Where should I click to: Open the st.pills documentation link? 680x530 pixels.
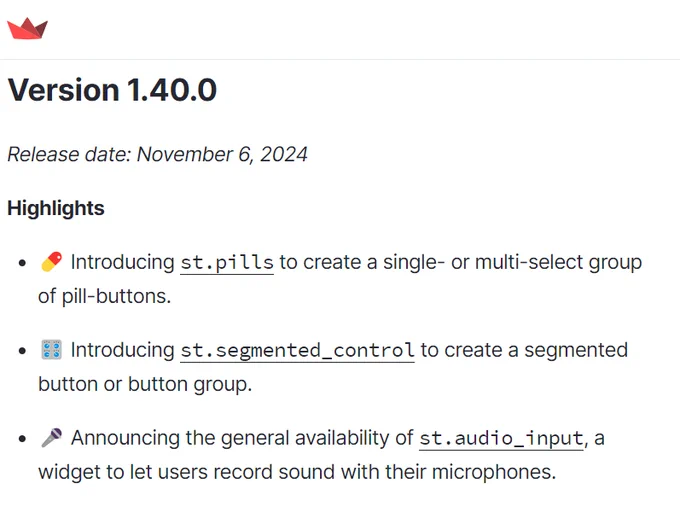(x=227, y=263)
